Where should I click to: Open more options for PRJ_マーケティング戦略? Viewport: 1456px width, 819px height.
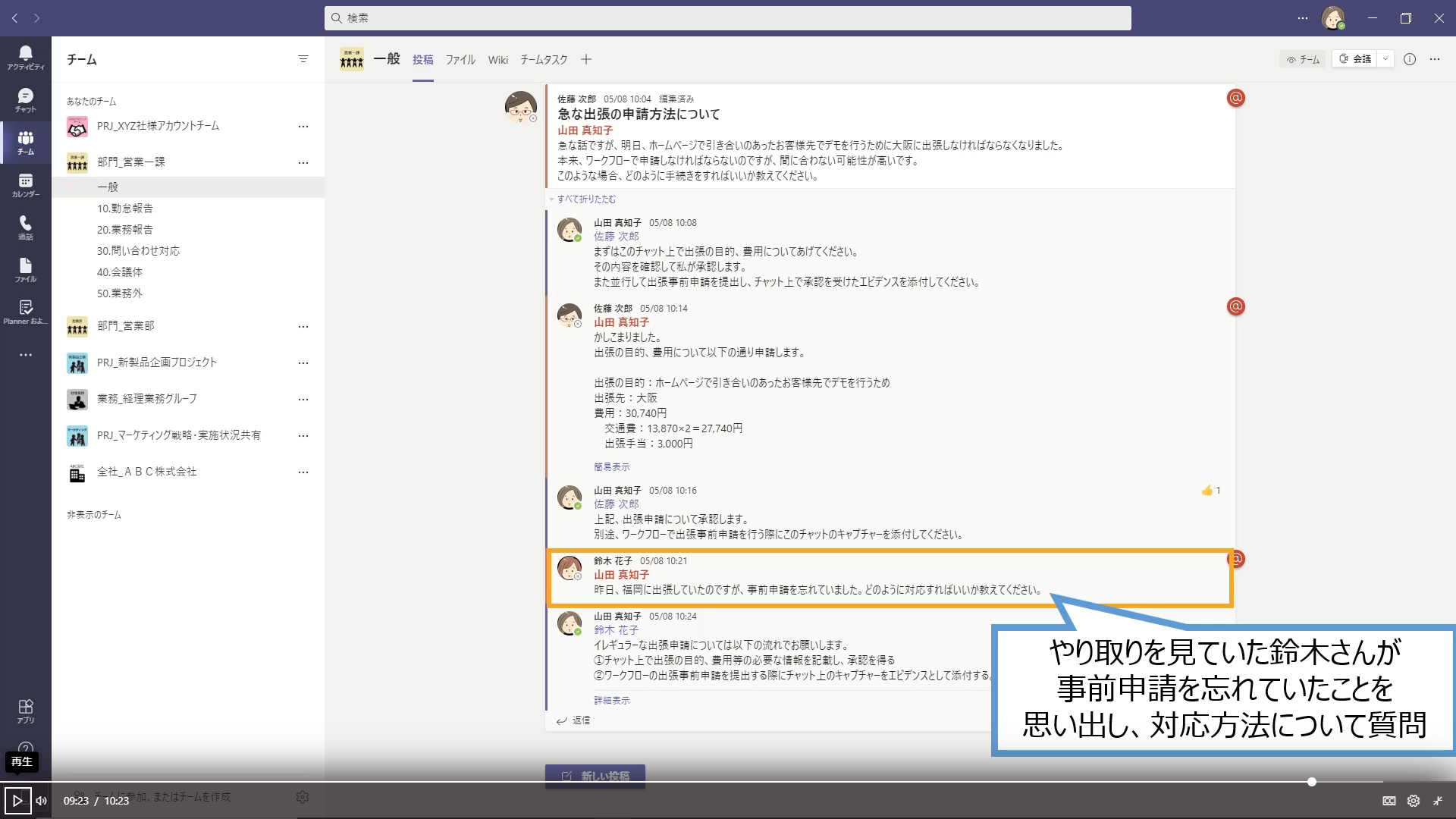pos(303,436)
